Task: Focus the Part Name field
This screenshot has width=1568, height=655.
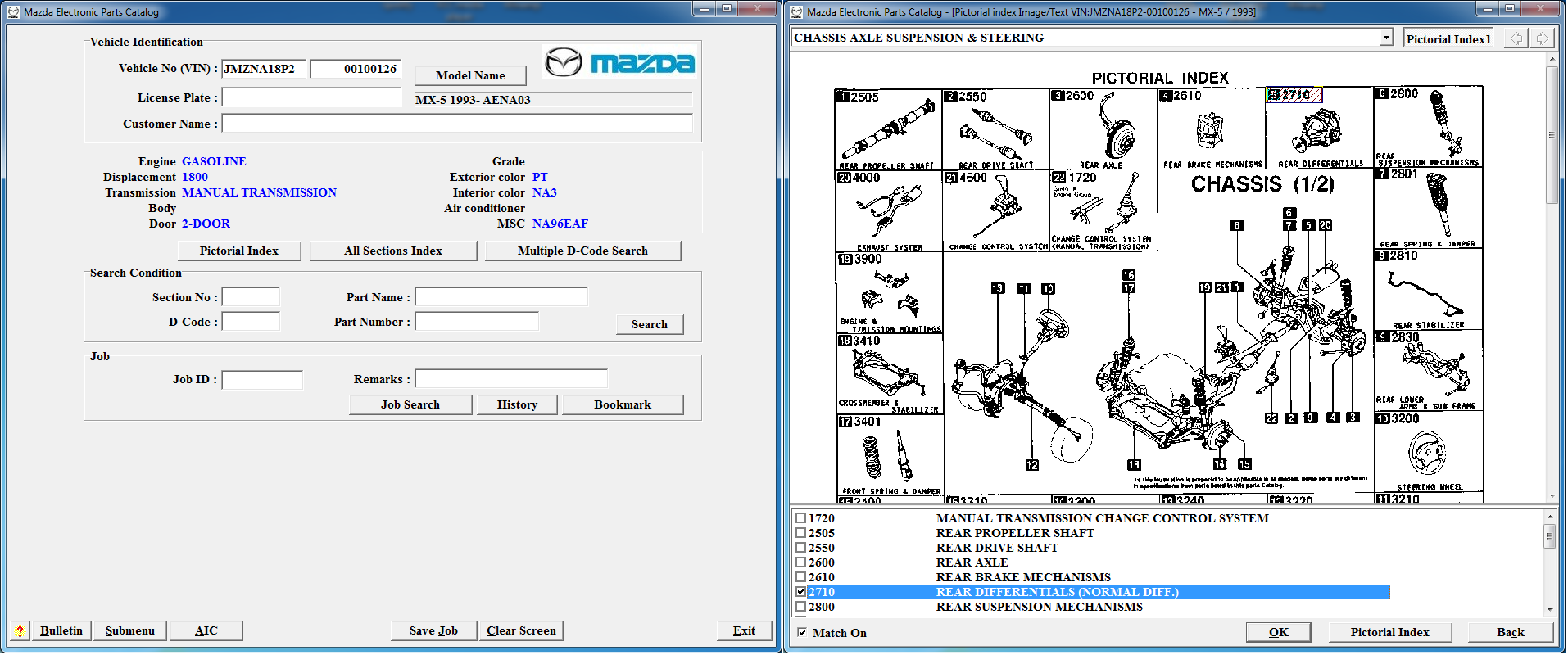Action: (501, 296)
